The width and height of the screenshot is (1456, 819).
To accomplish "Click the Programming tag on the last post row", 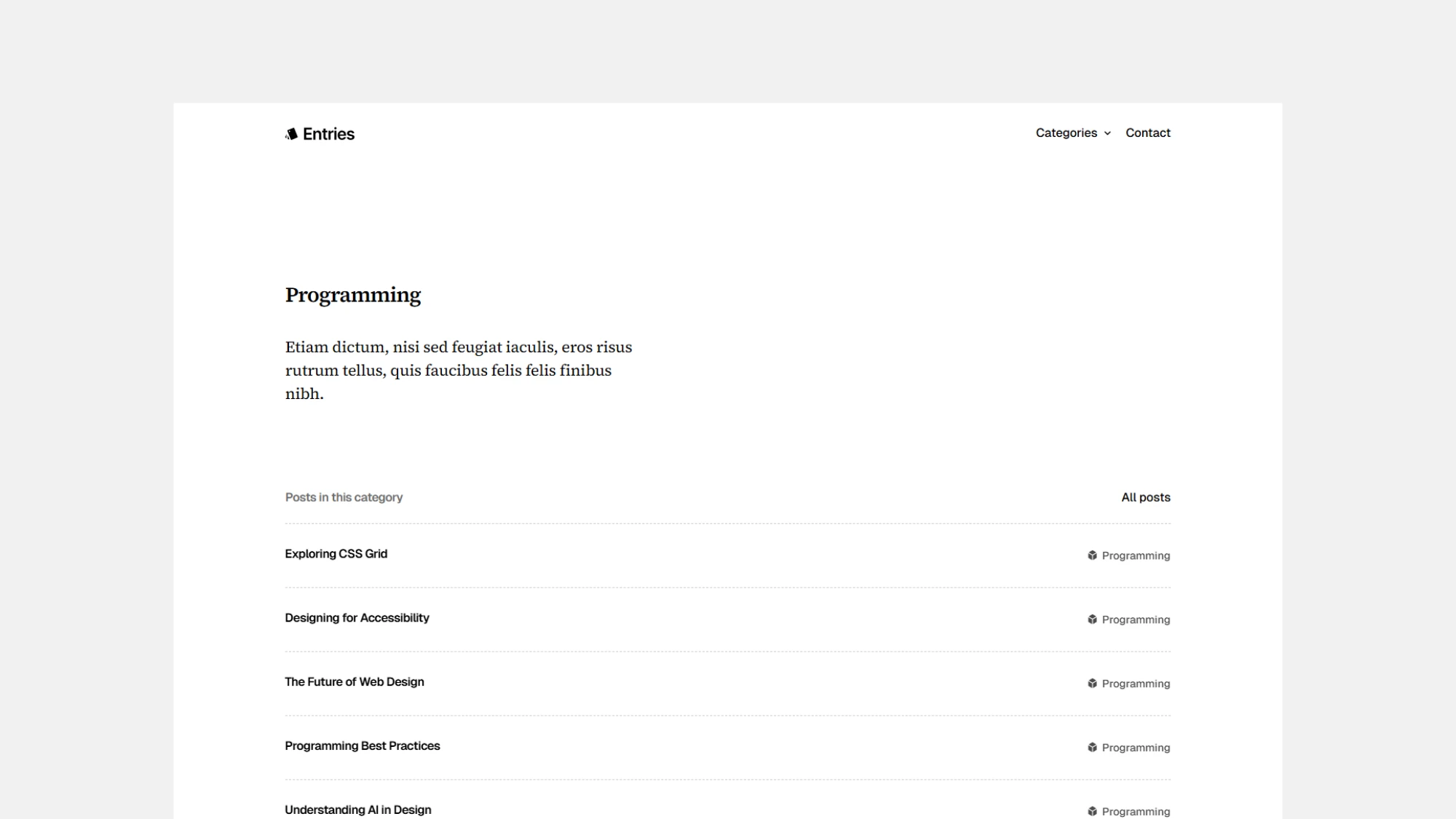I will pos(1135,810).
